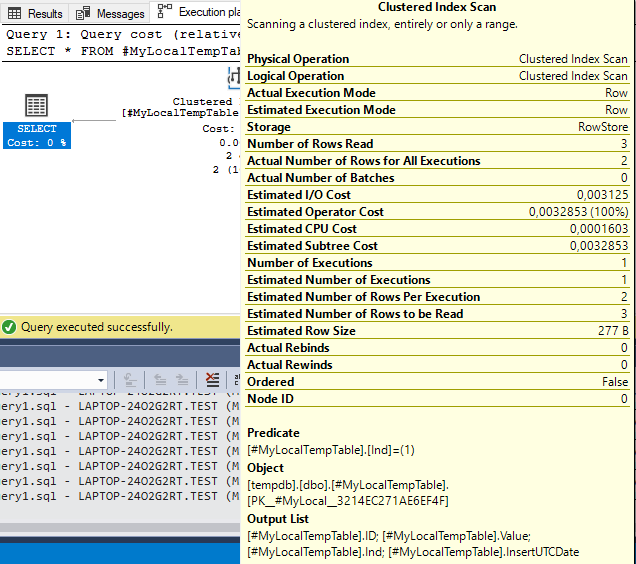
Task: Click the 'Ordered' False property row
Action: [x=437, y=383]
